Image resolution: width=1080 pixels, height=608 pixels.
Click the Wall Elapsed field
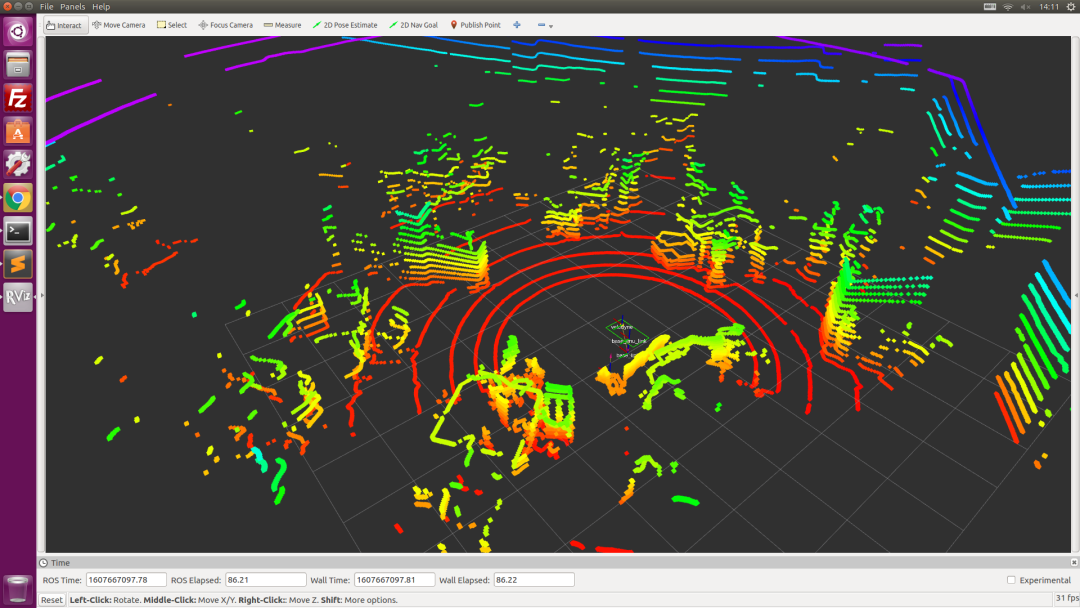534,580
